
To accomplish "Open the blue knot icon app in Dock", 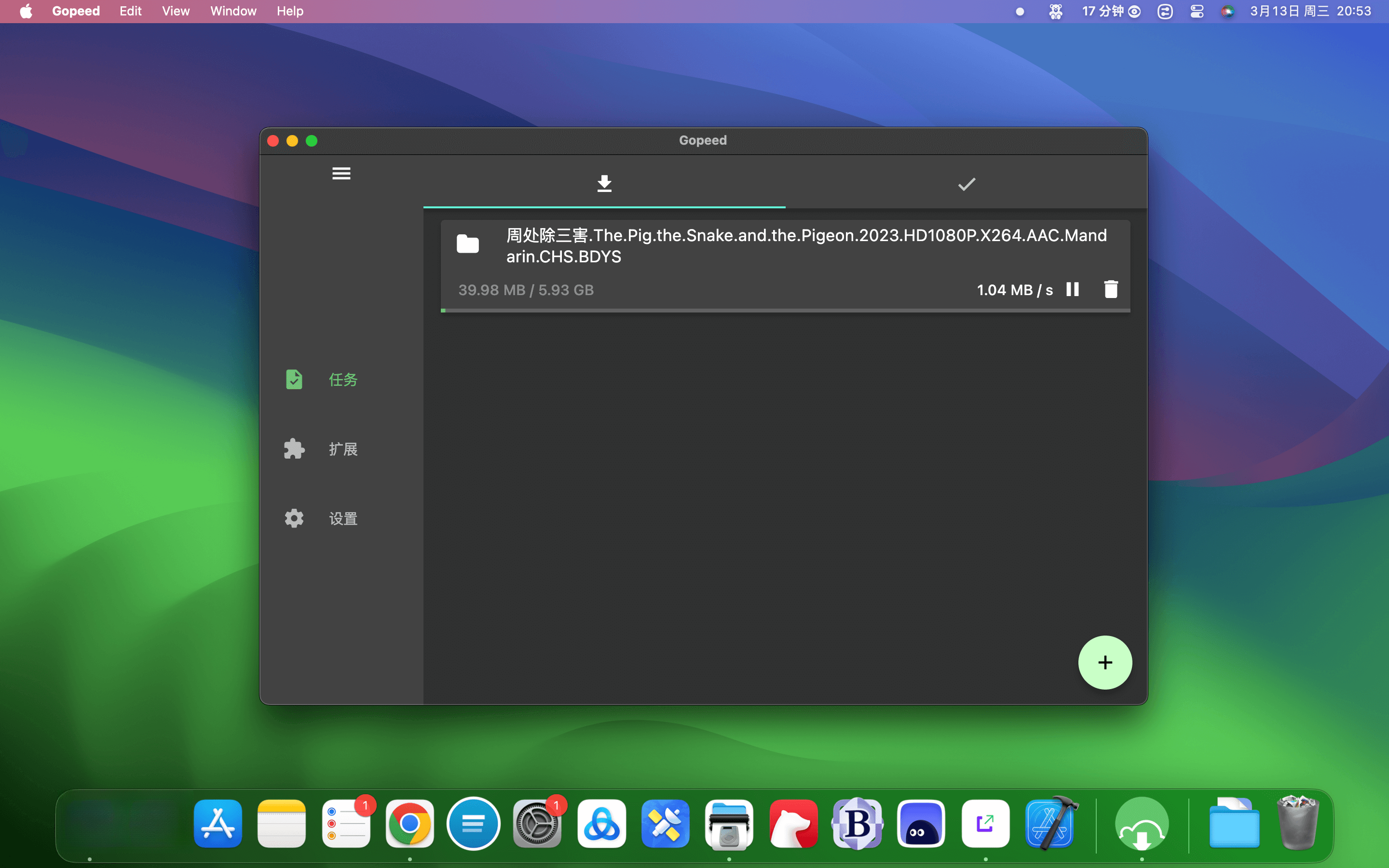I will tap(601, 823).
